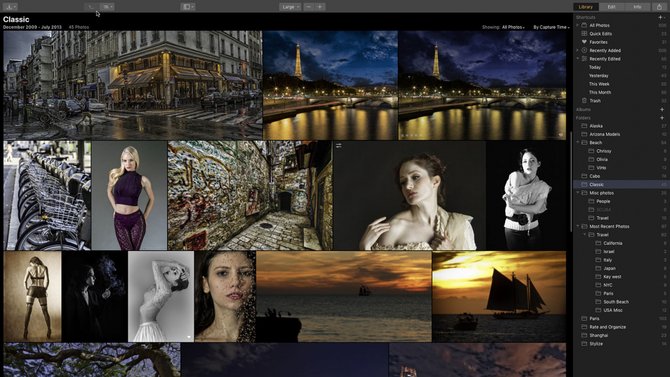Click the Favorites heart icon in sidebar
This screenshot has width=670, height=377.
pyautogui.click(x=584, y=42)
